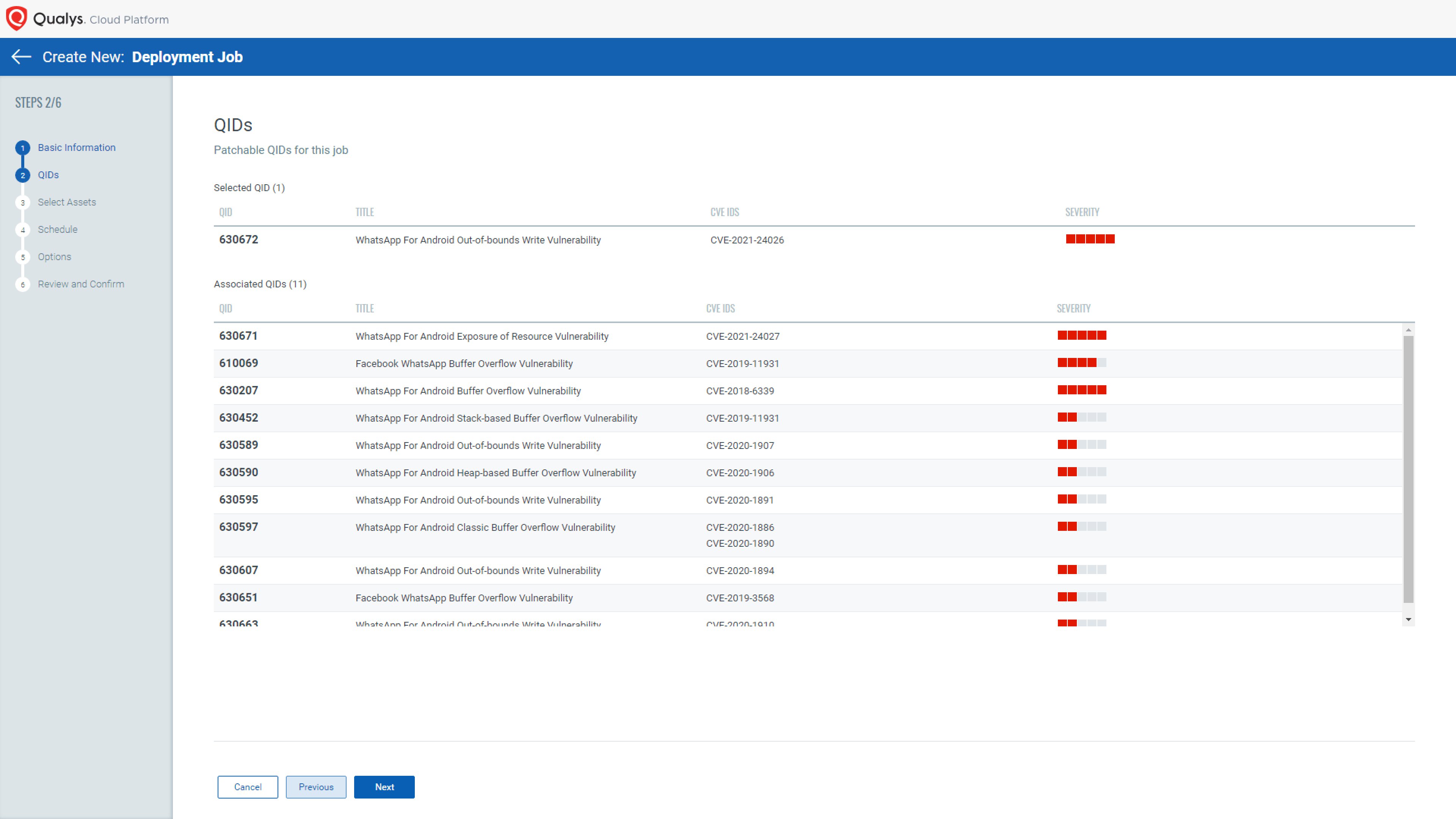Viewport: 1456px width, 819px height.
Task: Go to Review and Confirm step
Action: 81,284
